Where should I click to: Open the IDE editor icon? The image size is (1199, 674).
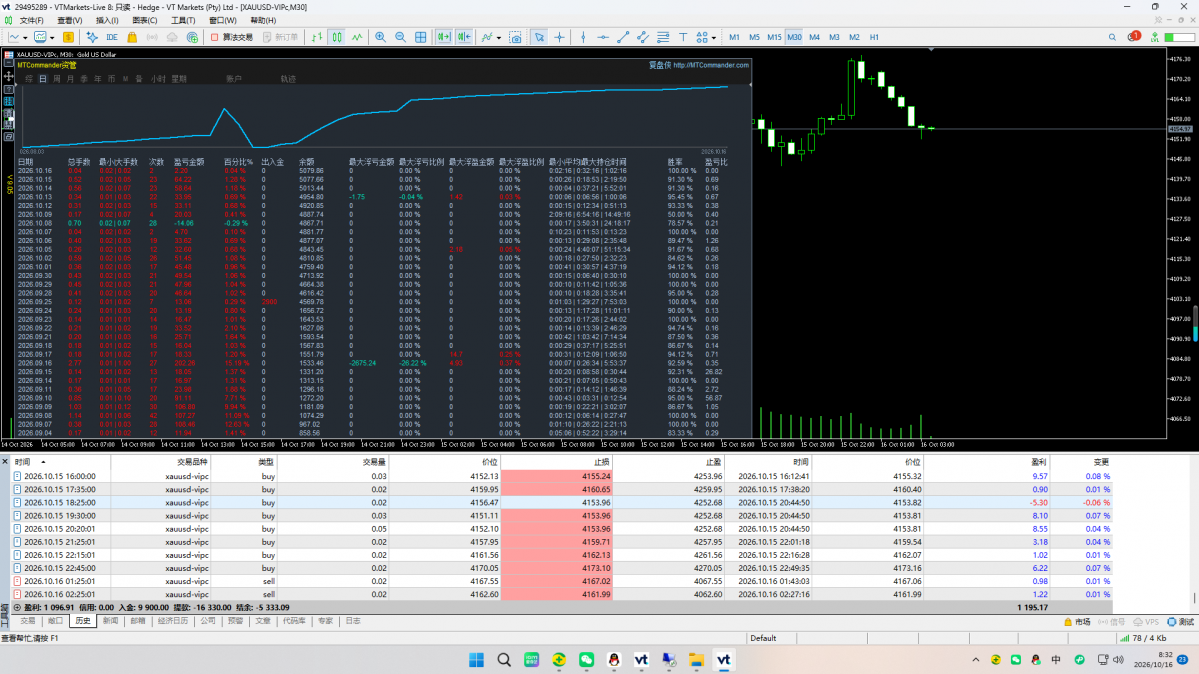112,37
